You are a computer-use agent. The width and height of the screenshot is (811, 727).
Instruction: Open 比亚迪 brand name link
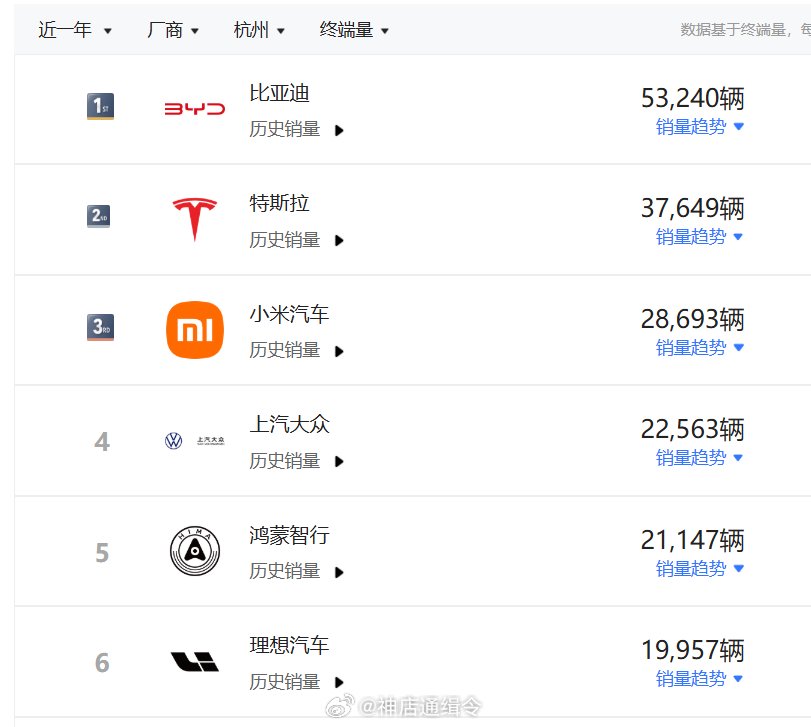point(279,94)
